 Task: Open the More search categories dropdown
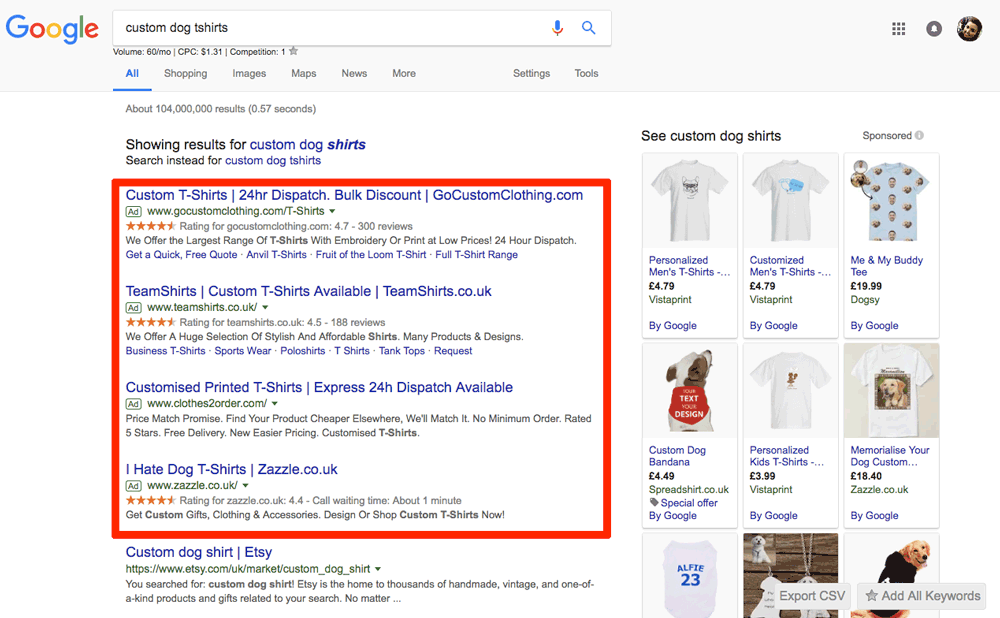tap(404, 73)
